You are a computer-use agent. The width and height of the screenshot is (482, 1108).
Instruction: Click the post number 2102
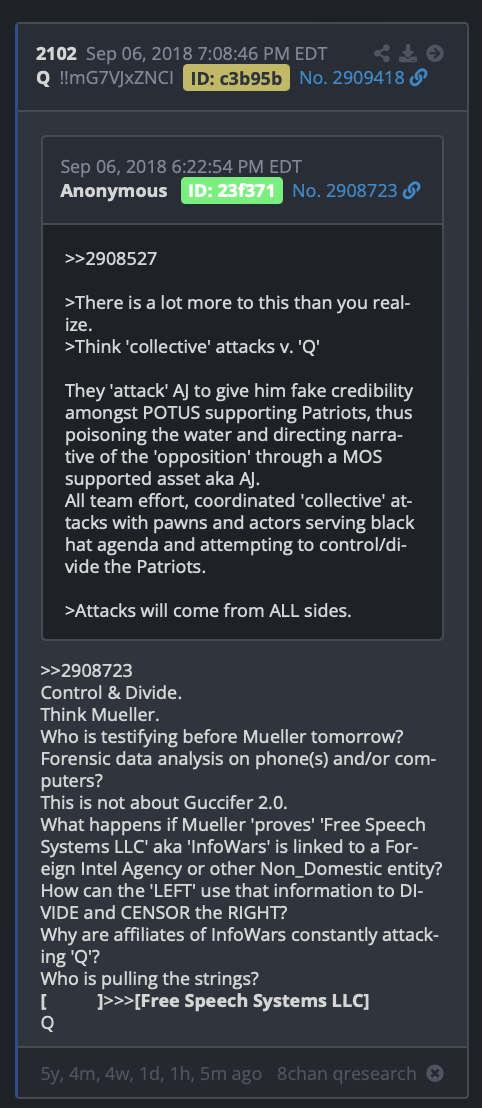coord(57,54)
